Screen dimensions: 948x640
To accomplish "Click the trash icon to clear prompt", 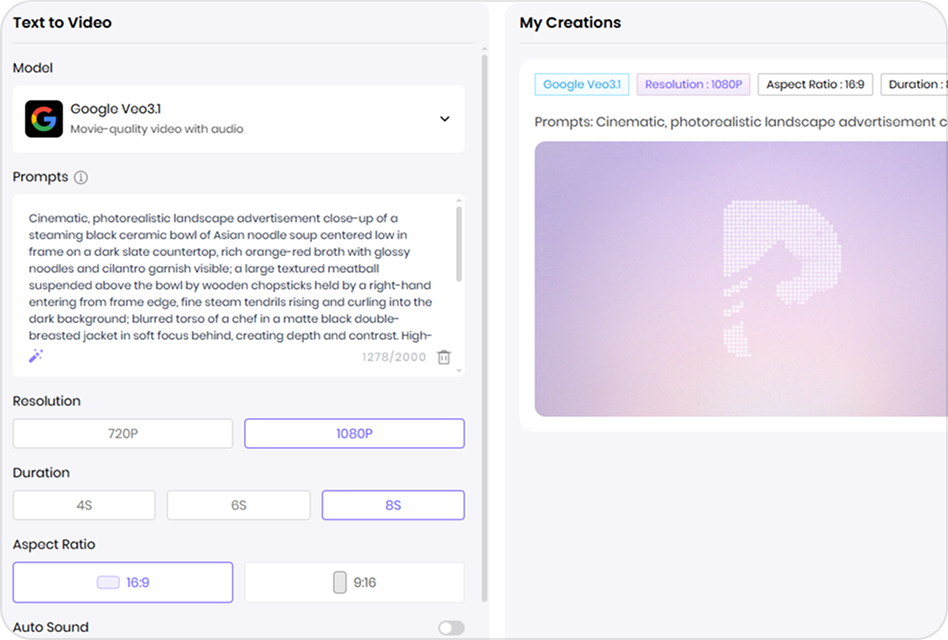I will click(x=444, y=357).
